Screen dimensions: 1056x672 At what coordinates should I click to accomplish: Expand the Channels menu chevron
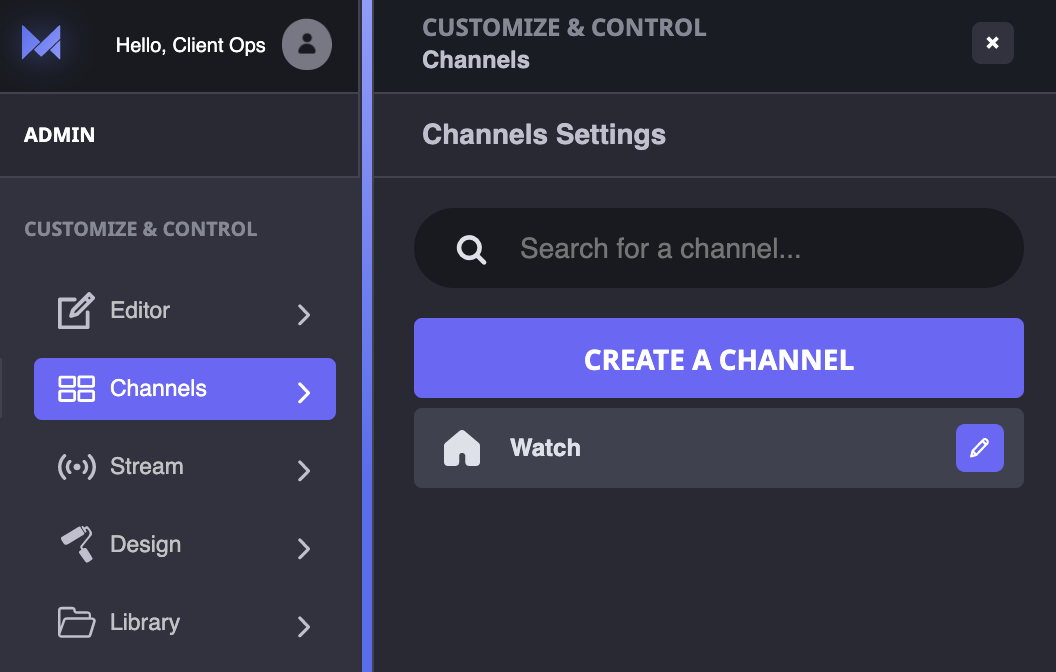click(304, 392)
